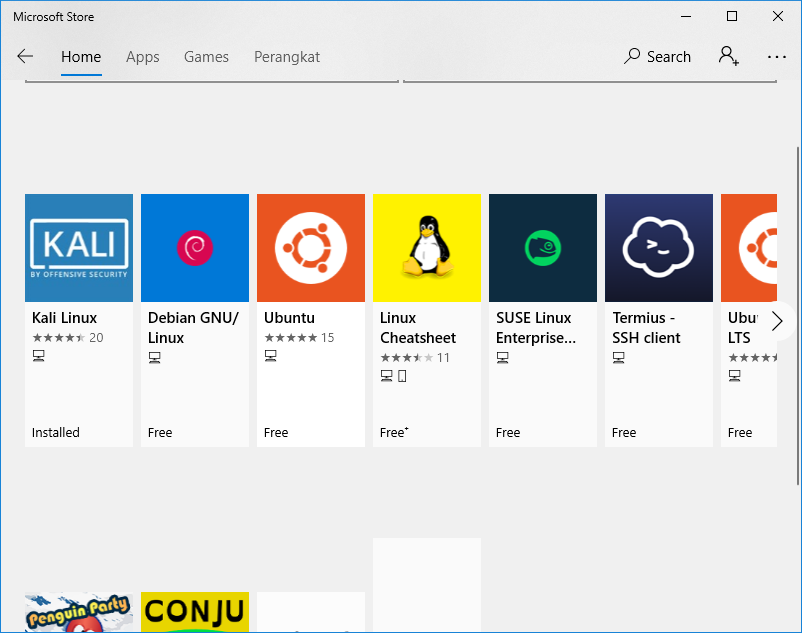The width and height of the screenshot is (802, 633).
Task: Select the Home tab
Action: click(x=81, y=57)
